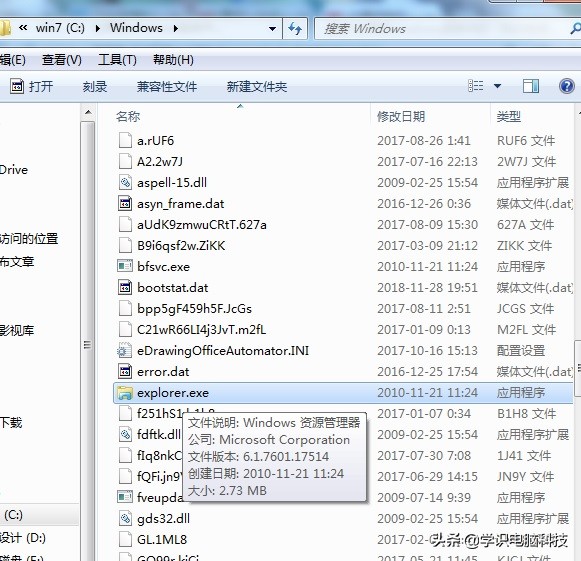
Task: Select the eDrawingOfficeAutomator.INI gear icon
Action: (x=124, y=351)
